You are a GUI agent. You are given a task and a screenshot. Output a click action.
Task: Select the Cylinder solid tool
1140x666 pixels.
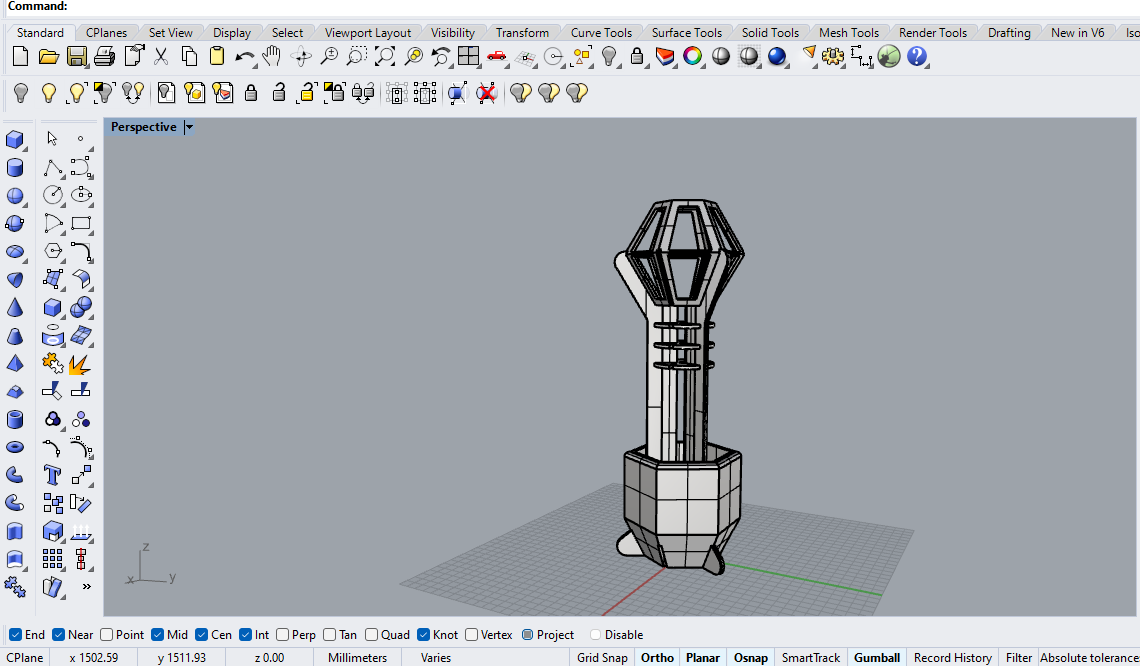pos(15,167)
